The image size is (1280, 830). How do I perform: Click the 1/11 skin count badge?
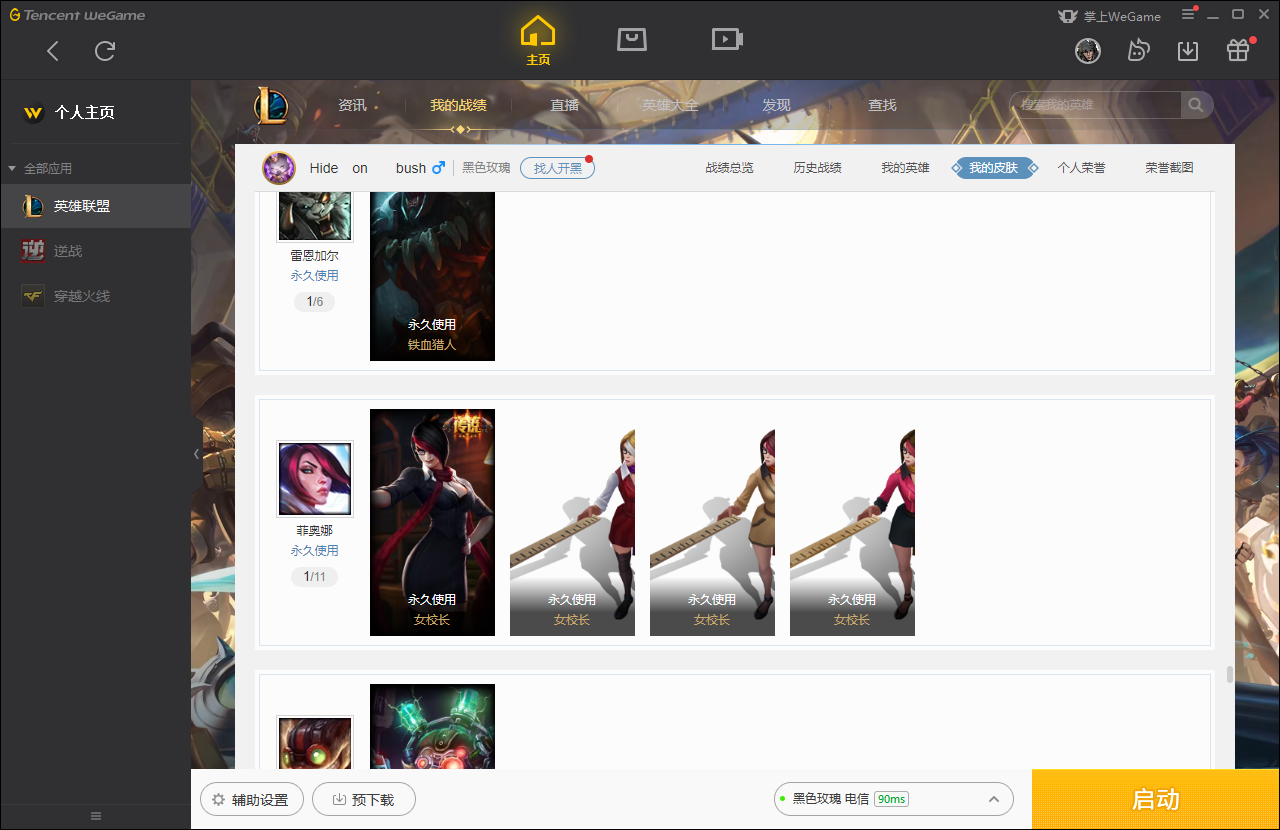click(315, 577)
